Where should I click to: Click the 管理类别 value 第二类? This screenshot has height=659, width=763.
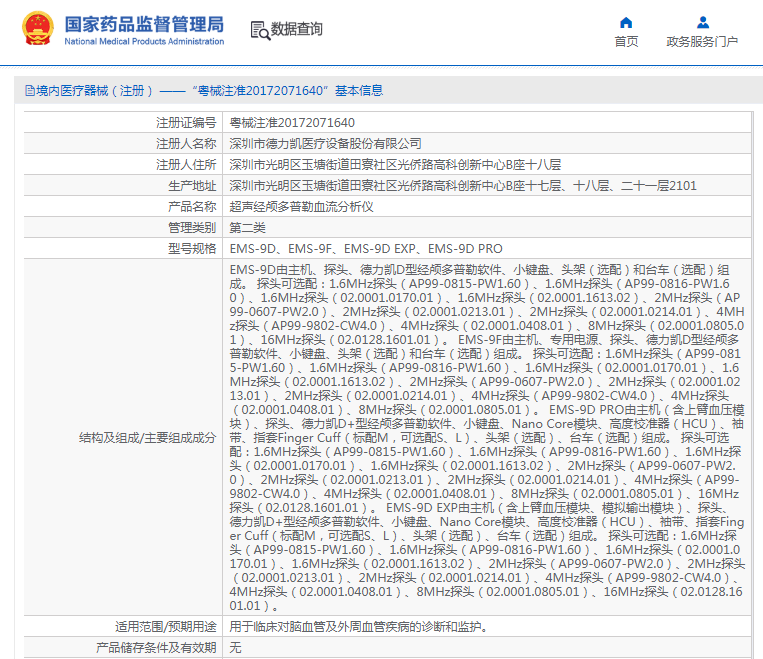[249, 228]
